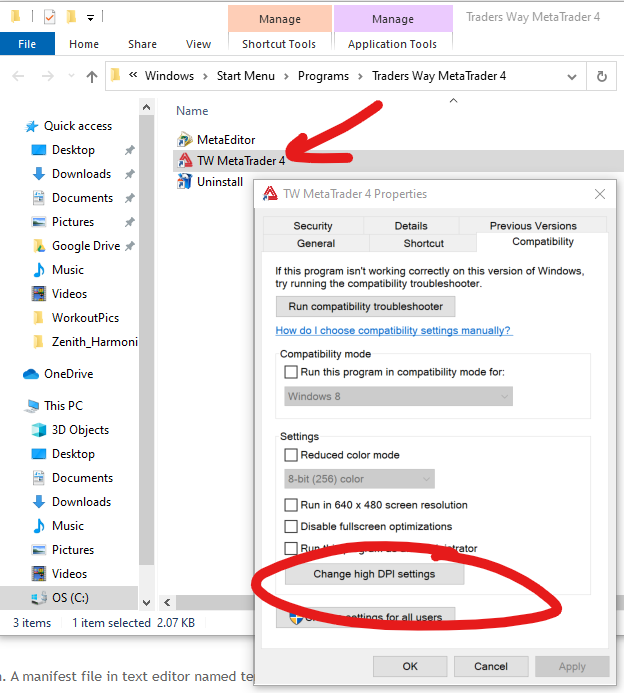Open the Windows 8 compatibility dropdown

point(398,396)
